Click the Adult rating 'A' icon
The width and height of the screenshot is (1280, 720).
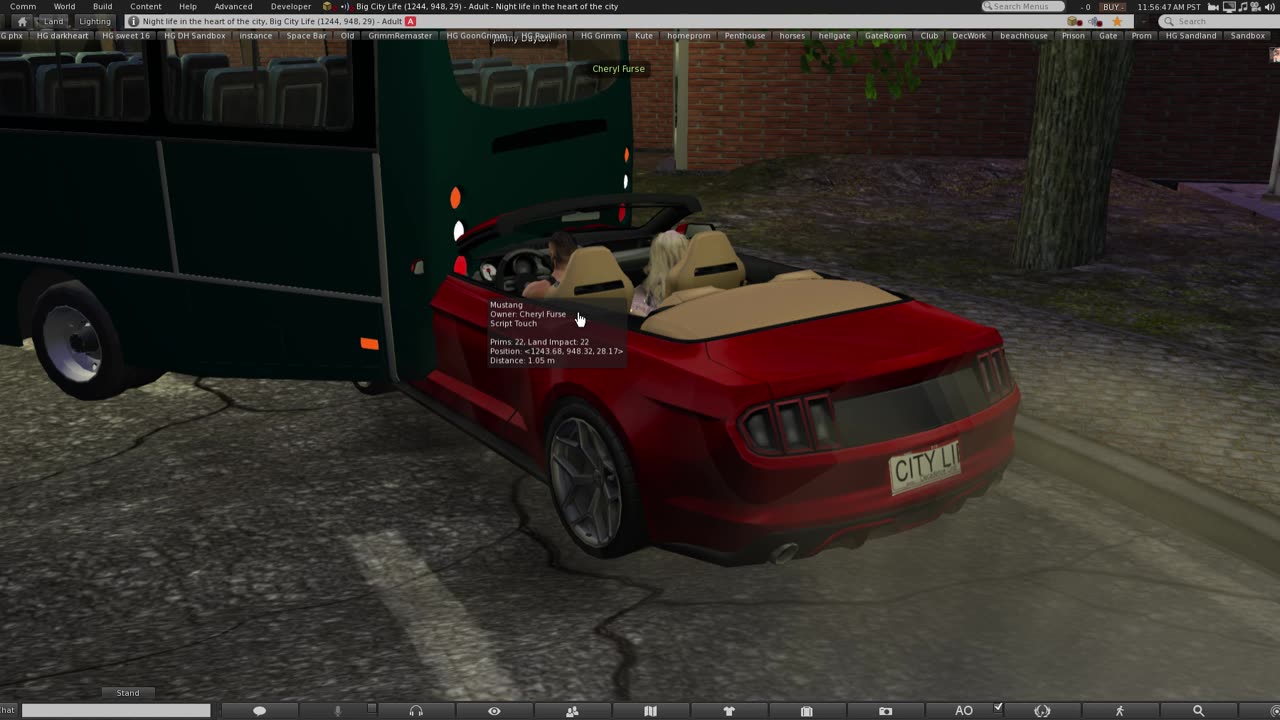pos(410,21)
